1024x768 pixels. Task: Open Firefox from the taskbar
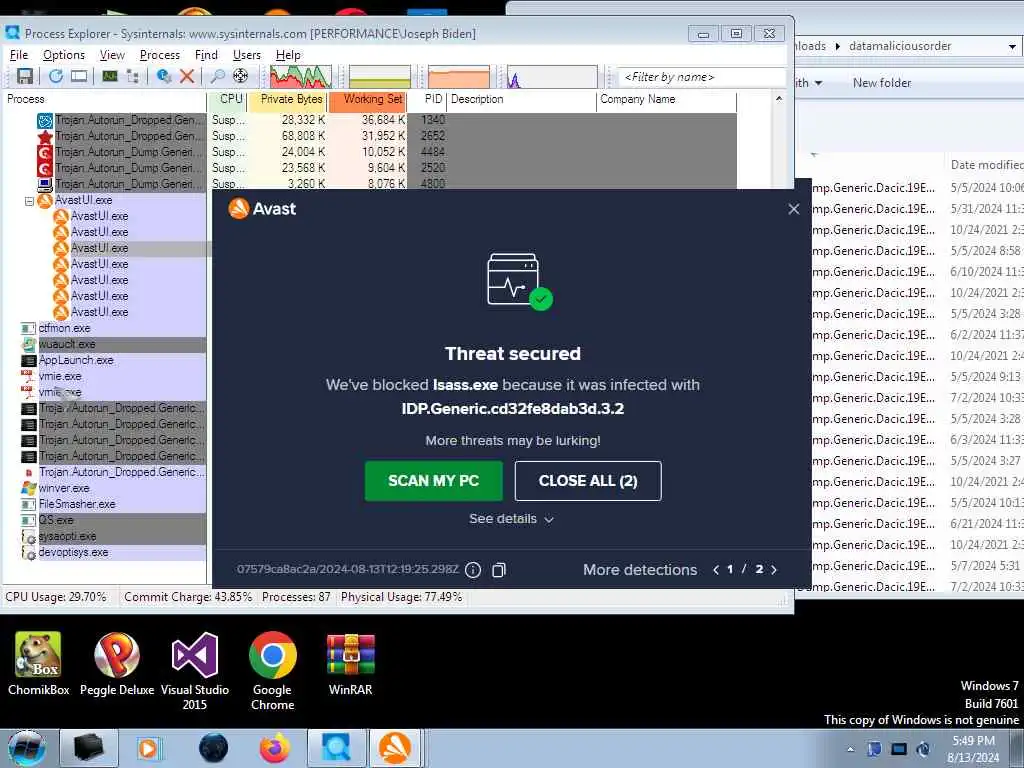point(274,748)
